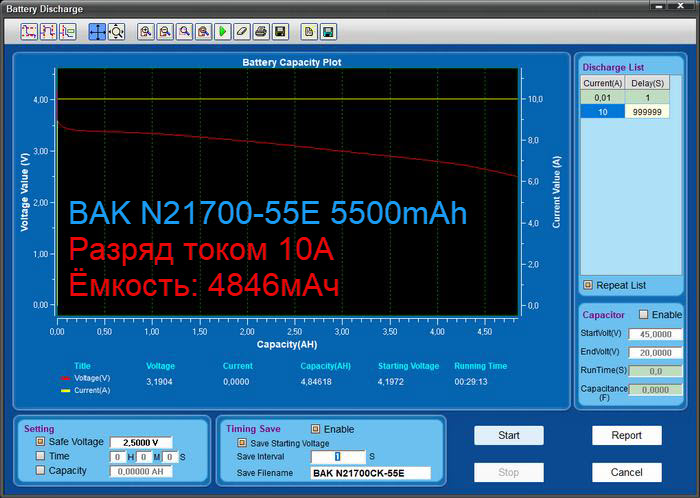700x498 pixels.
Task: Enable the Capacitor checkbox
Action: [643, 314]
